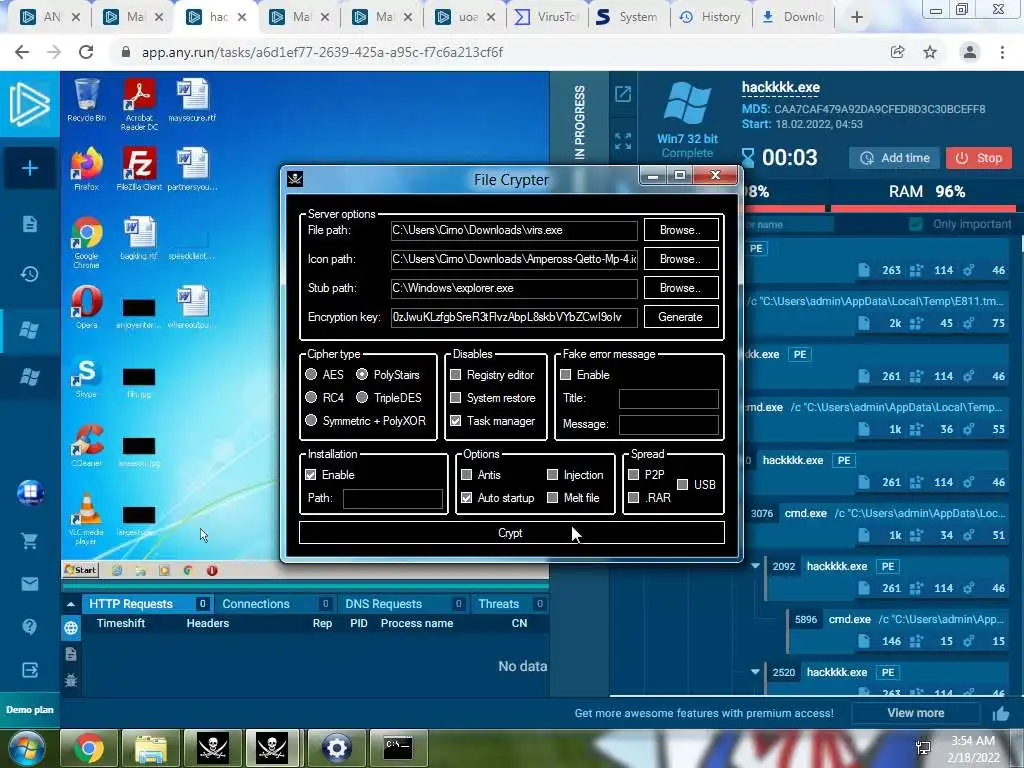Stop the running analysis task

978,158
